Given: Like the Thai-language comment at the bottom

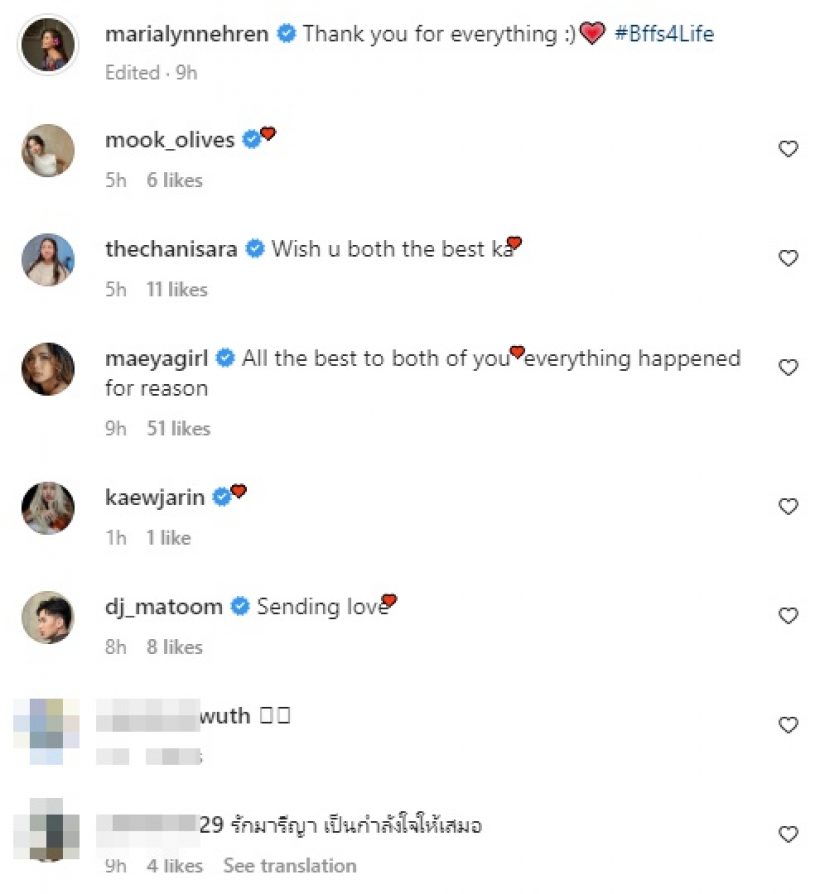Looking at the screenshot, I should click(788, 833).
